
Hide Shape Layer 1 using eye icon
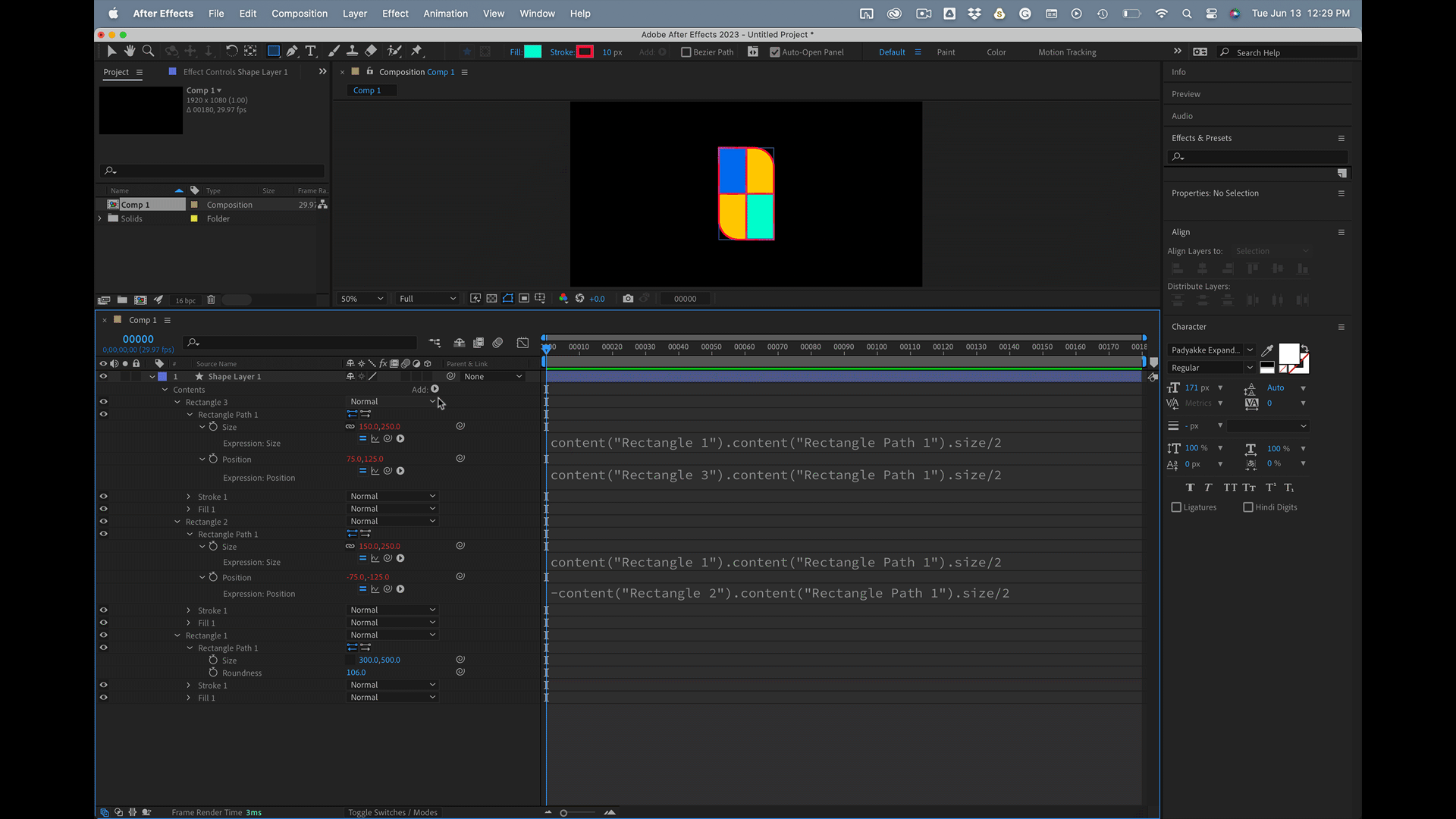pyautogui.click(x=103, y=376)
